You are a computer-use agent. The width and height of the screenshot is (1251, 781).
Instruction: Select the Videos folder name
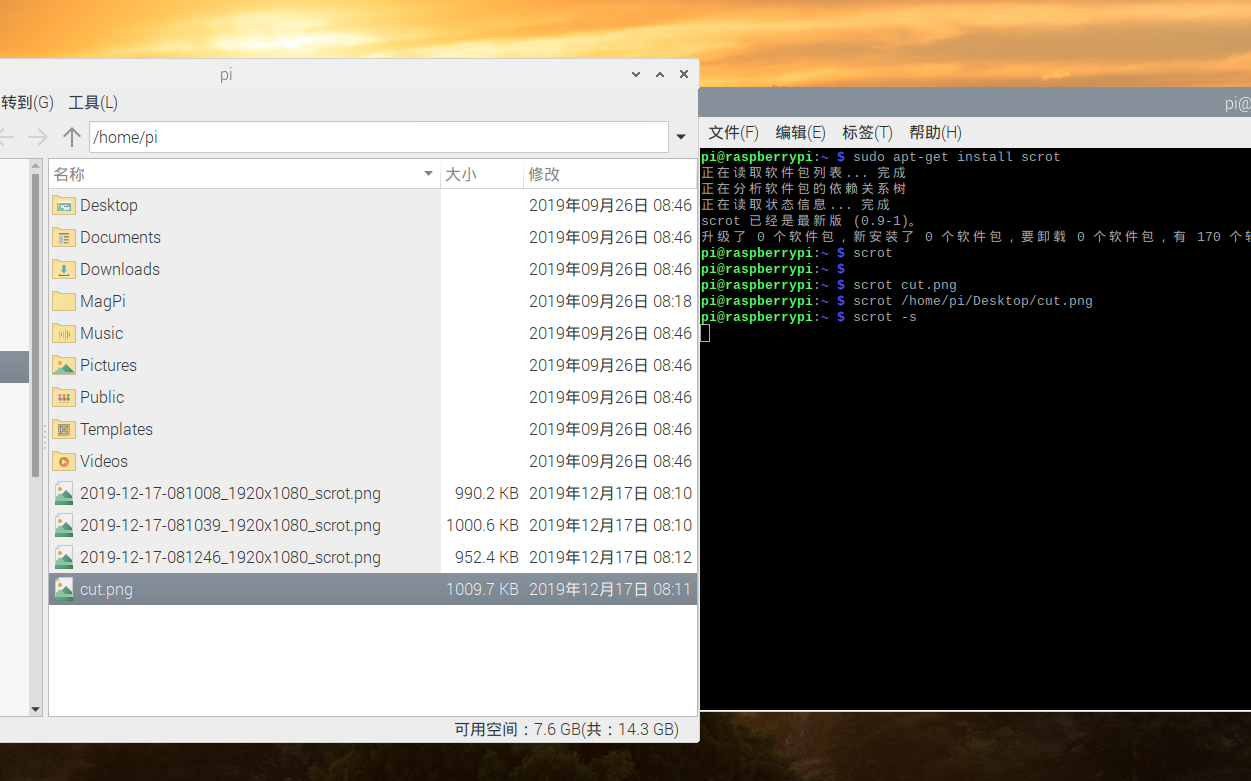coord(104,461)
